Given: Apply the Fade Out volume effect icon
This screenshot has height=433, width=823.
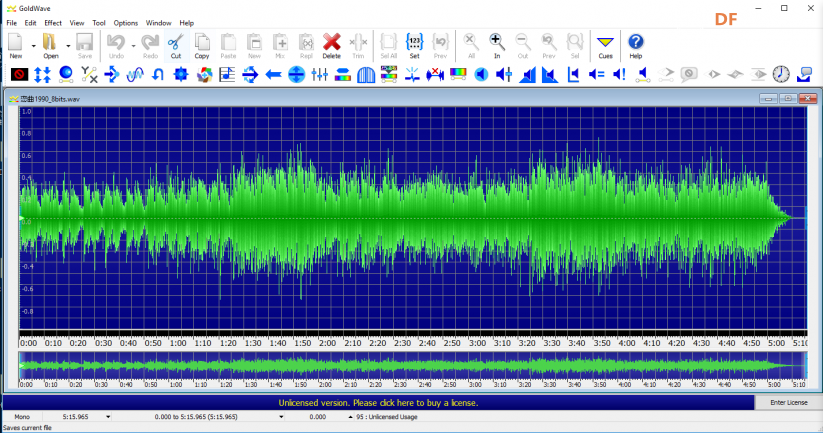Looking at the screenshot, I should click(x=550, y=75).
